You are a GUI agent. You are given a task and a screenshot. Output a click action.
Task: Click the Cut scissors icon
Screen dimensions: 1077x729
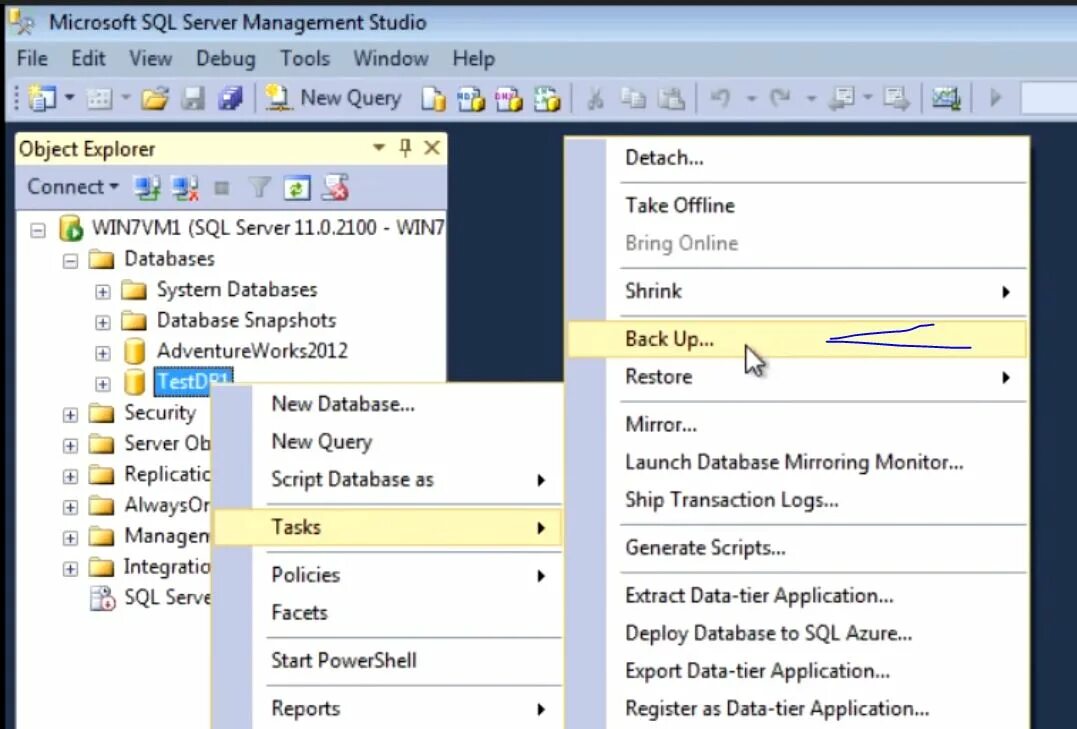click(595, 99)
